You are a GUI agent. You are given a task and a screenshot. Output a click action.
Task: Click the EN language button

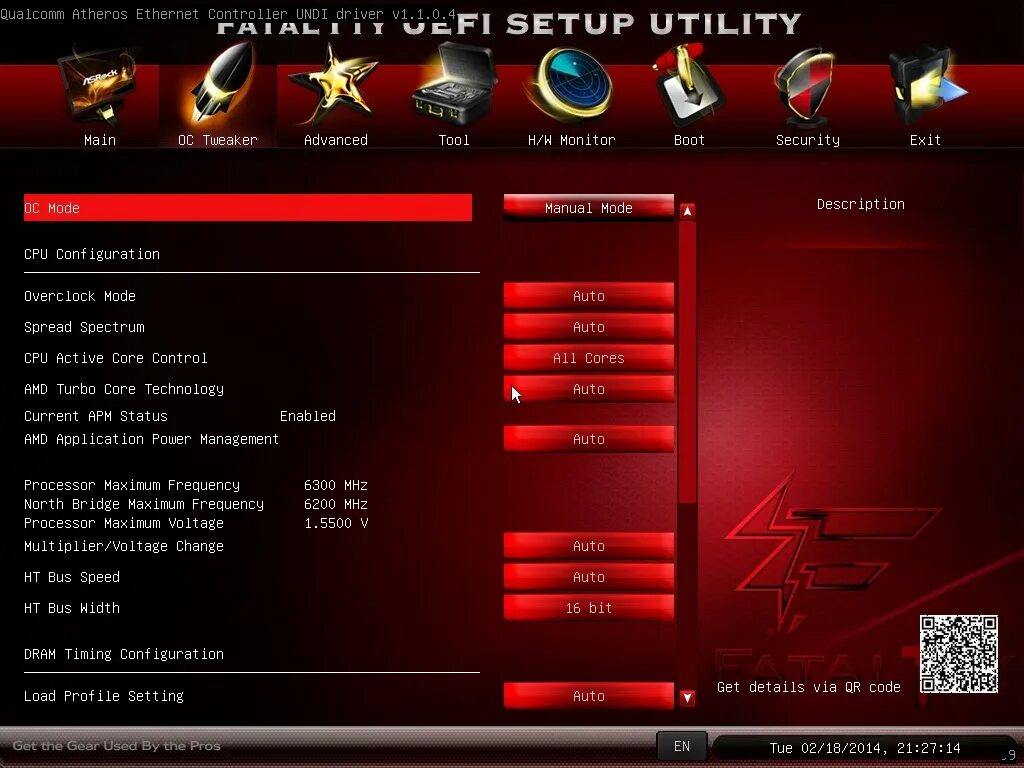pos(682,746)
